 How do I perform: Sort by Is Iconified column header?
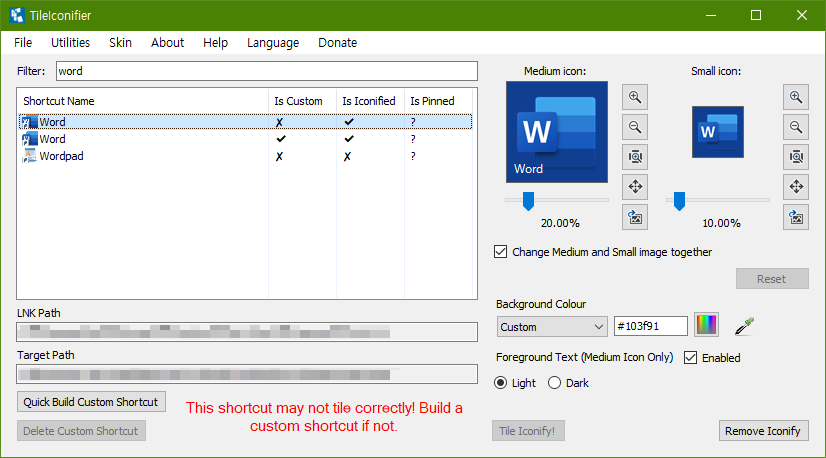pyautogui.click(x=370, y=101)
